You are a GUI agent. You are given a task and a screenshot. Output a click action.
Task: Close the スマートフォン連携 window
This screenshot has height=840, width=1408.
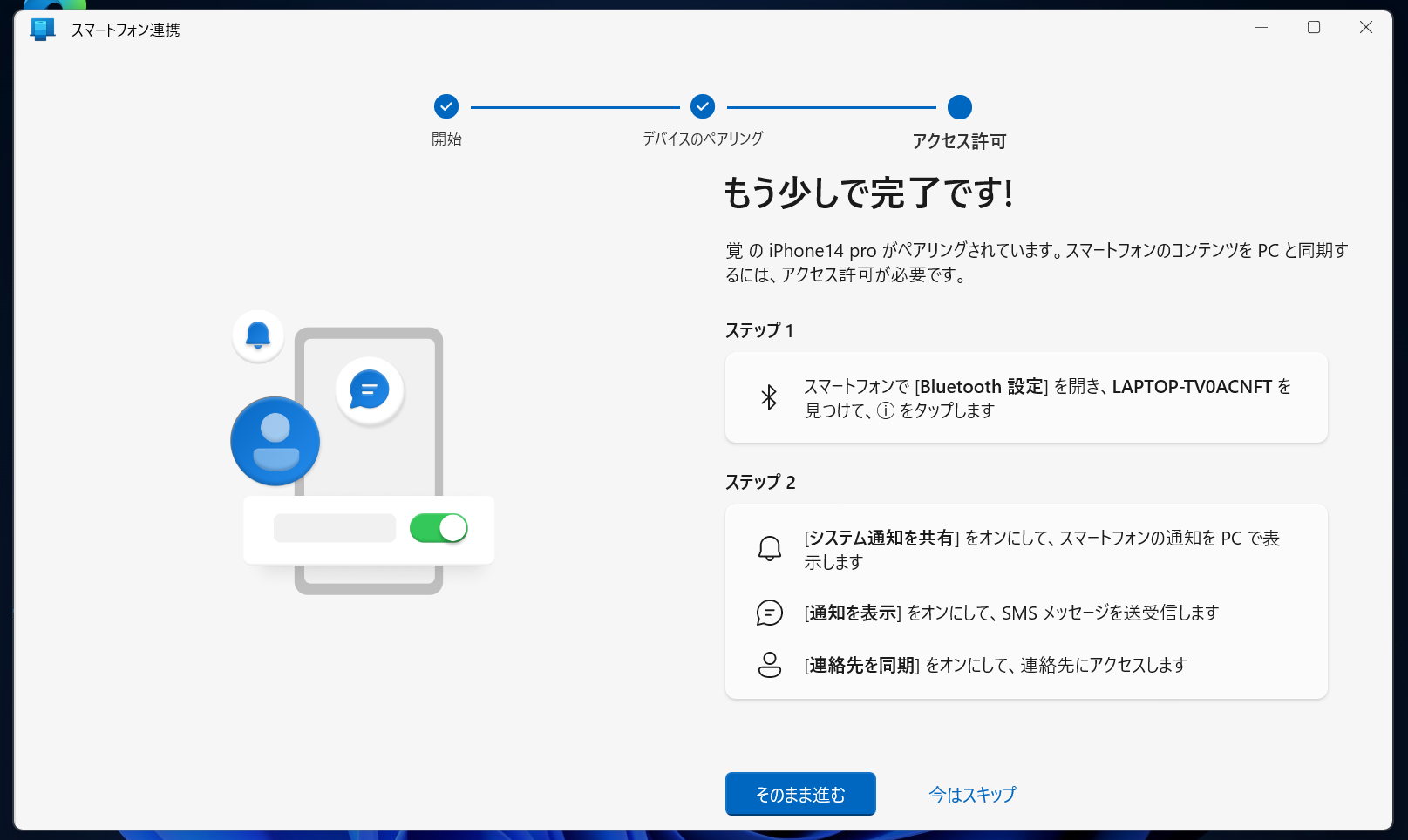[x=1366, y=28]
